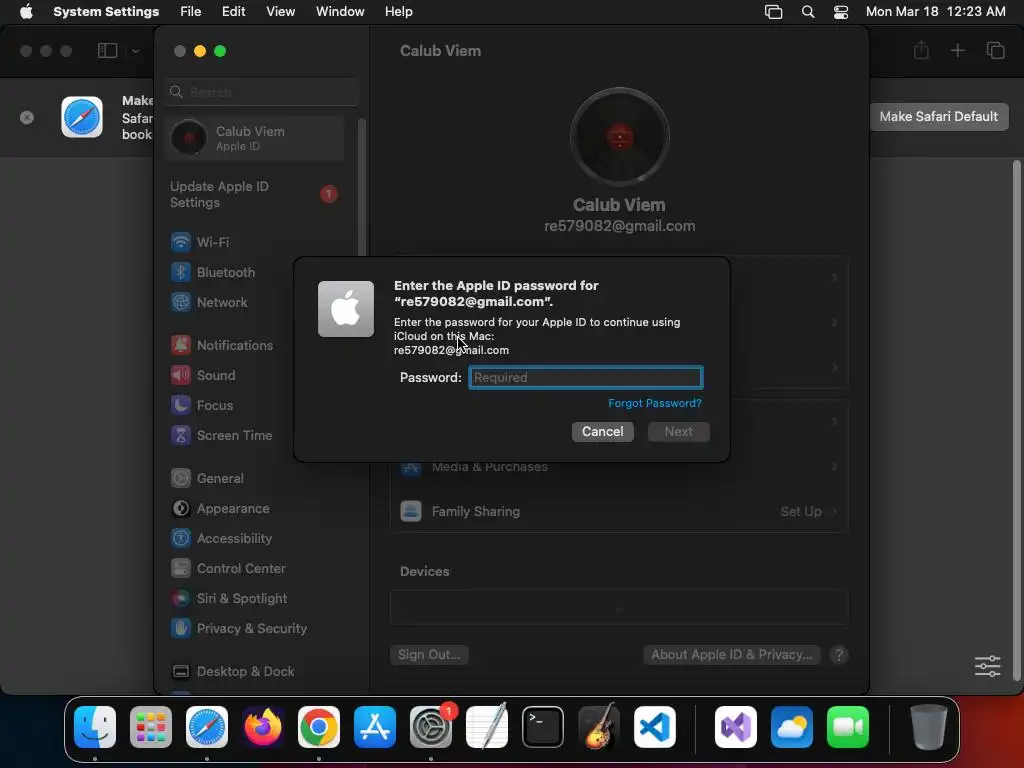Open Launchpad in the Dock
Image resolution: width=1024 pixels, height=768 pixels.
151,727
